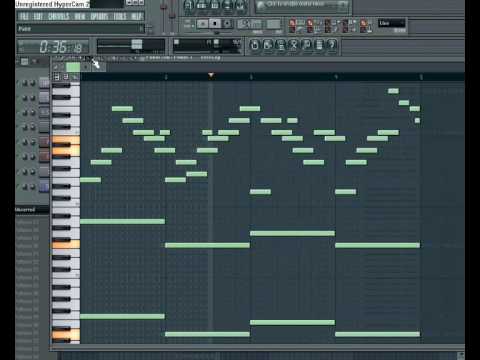Click the first channel's button in step sequencer
This screenshot has width=480, height=360.
click(44, 83)
